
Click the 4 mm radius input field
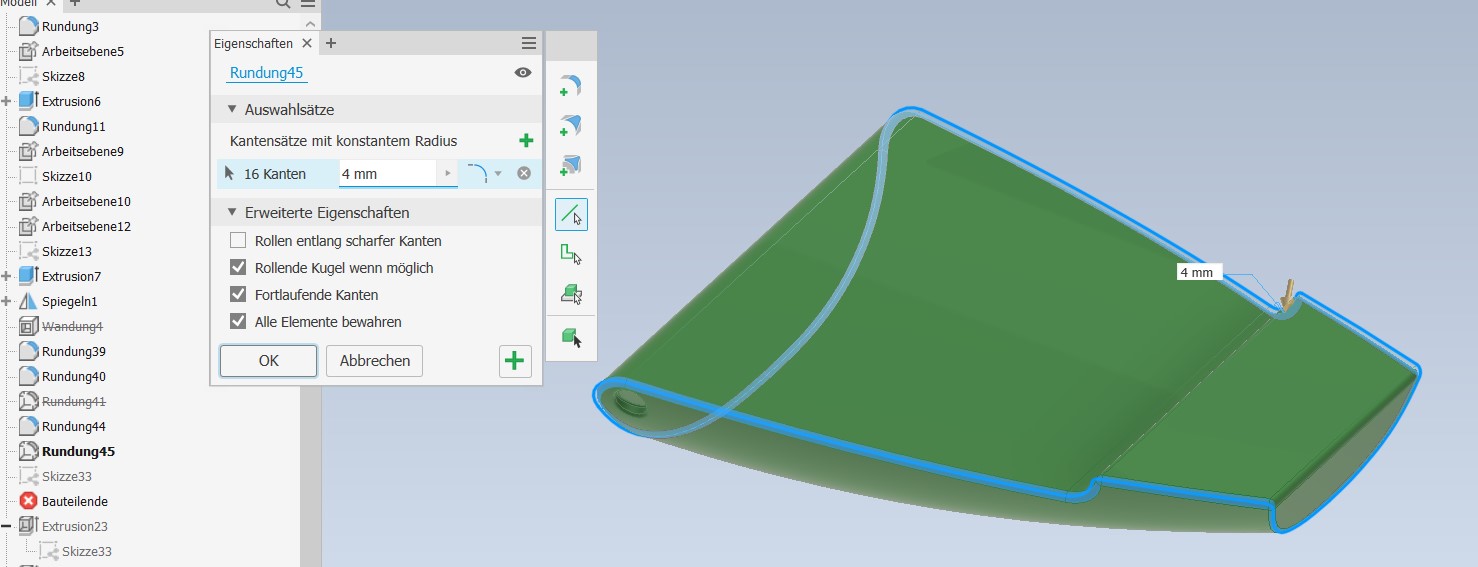(388, 173)
